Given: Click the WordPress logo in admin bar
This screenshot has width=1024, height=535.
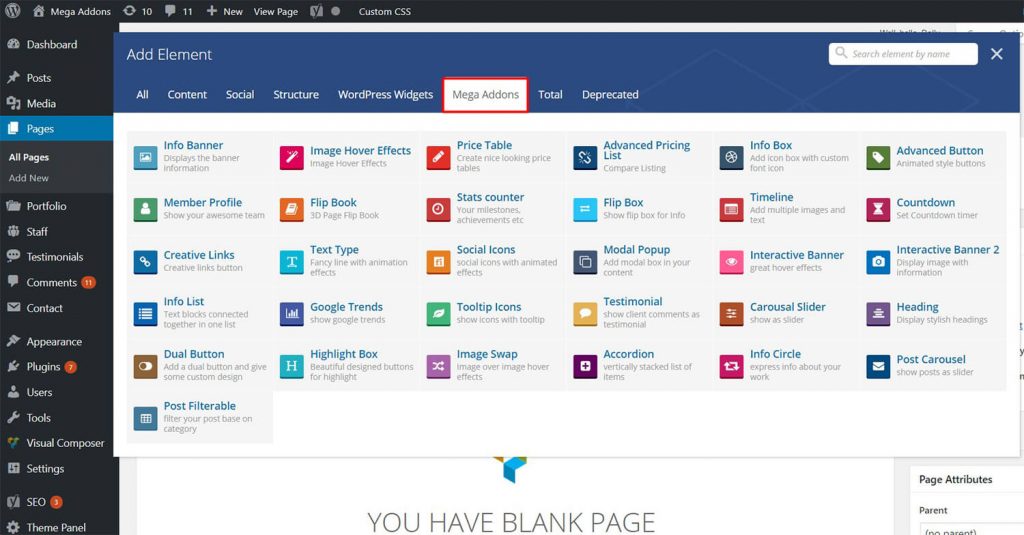Looking at the screenshot, I should (12, 11).
